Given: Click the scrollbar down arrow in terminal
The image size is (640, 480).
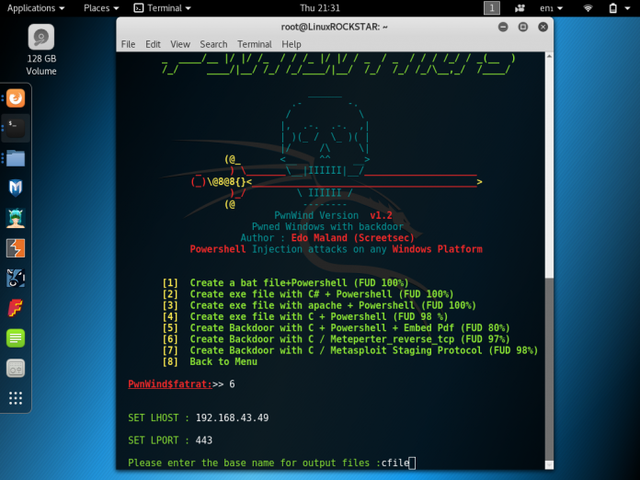Looking at the screenshot, I should point(549,465).
